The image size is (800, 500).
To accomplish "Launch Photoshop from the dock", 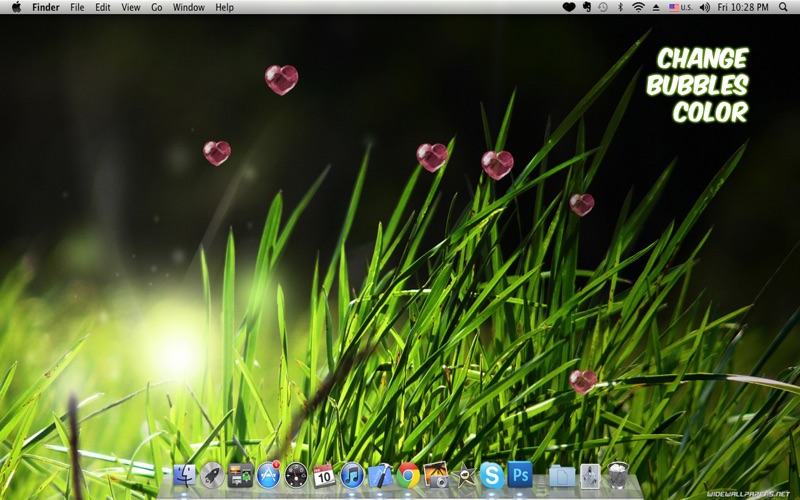I will 519,475.
